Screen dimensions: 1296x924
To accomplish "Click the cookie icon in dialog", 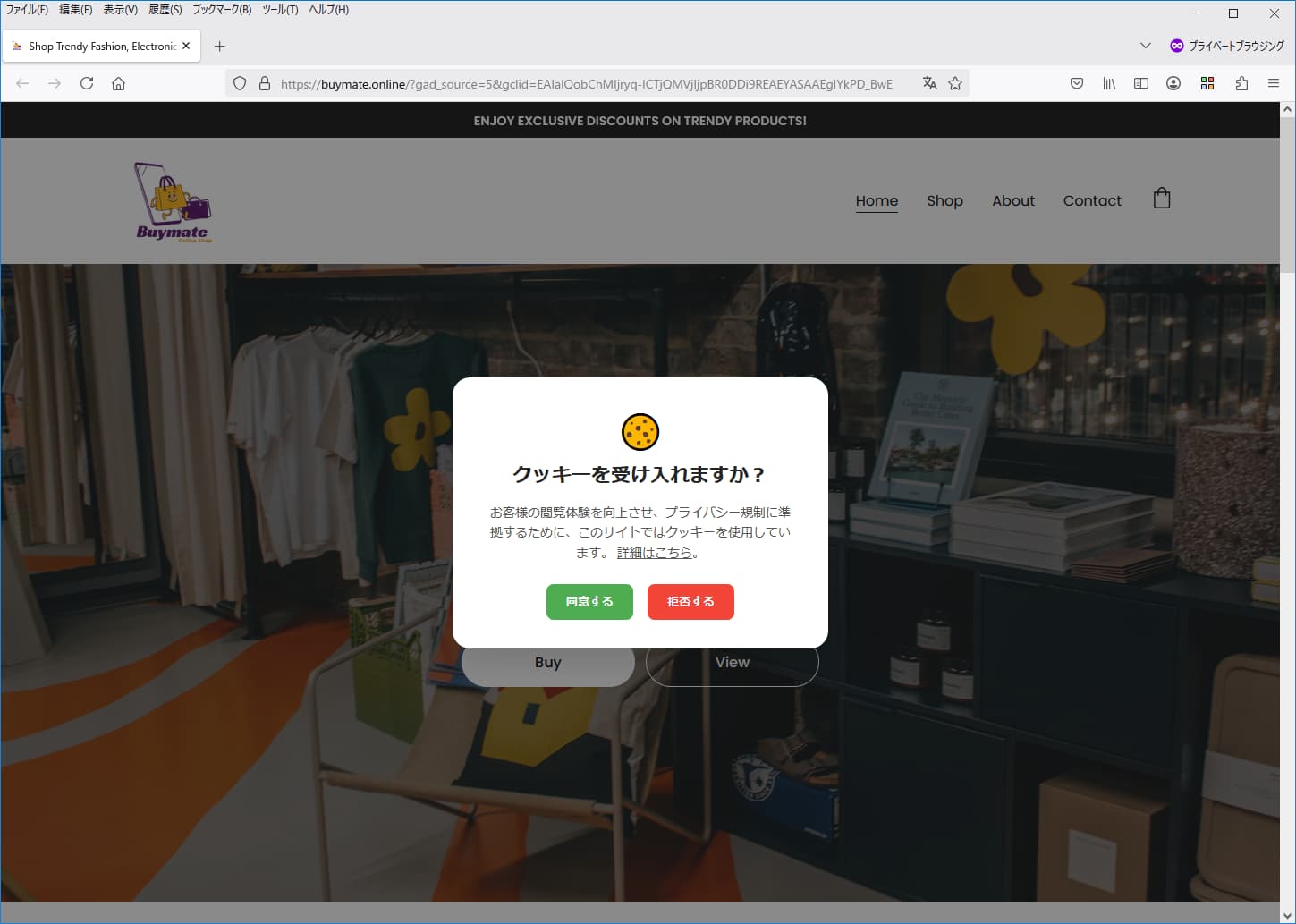I will tap(640, 432).
